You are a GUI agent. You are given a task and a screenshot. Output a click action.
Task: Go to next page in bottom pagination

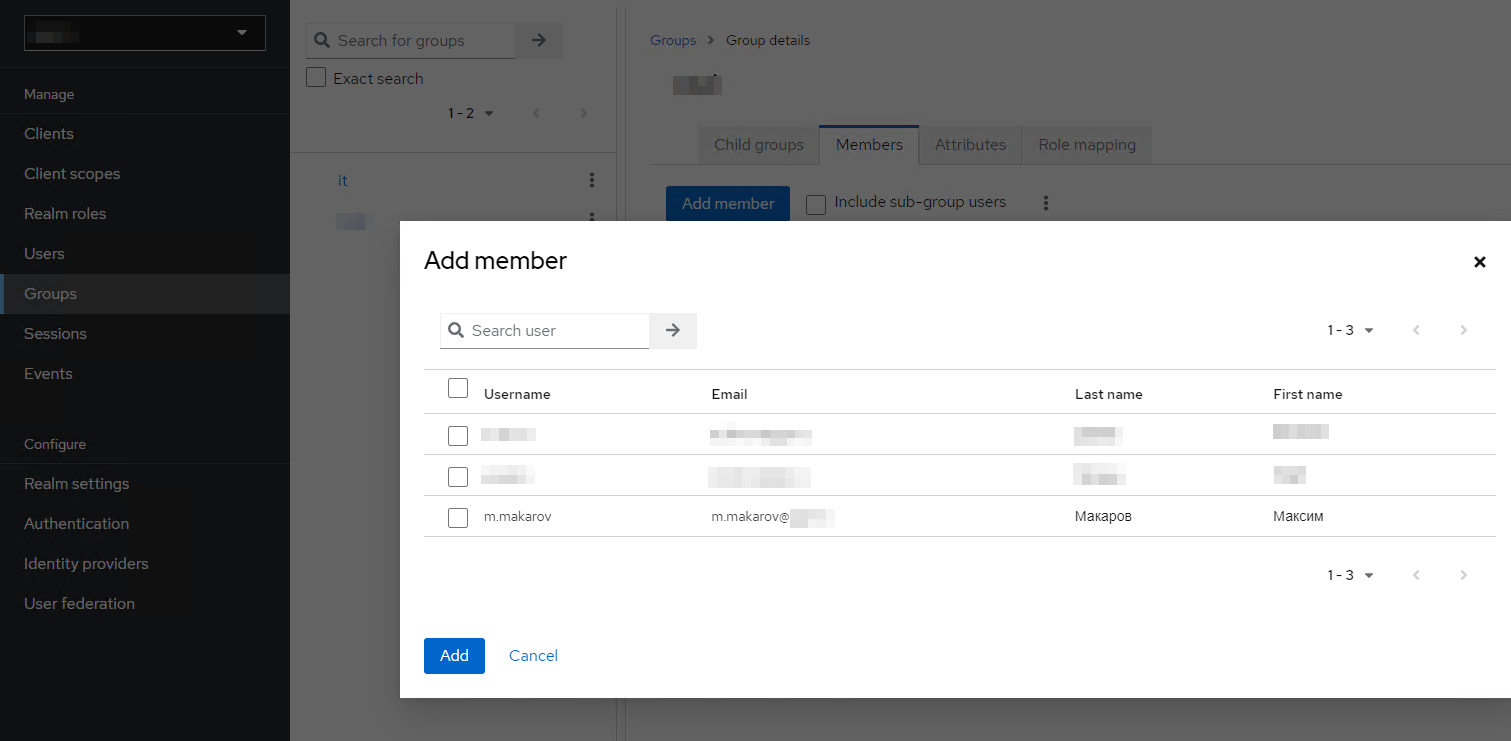pyautogui.click(x=1464, y=575)
